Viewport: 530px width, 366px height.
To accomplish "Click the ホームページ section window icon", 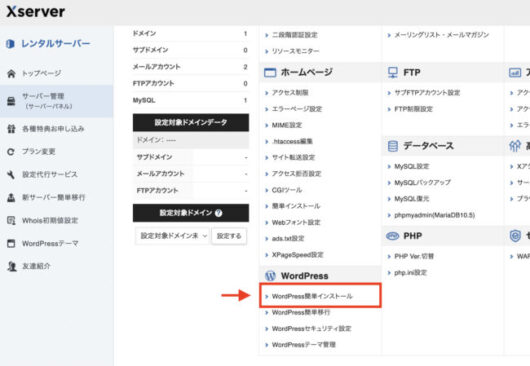I will [x=270, y=72].
